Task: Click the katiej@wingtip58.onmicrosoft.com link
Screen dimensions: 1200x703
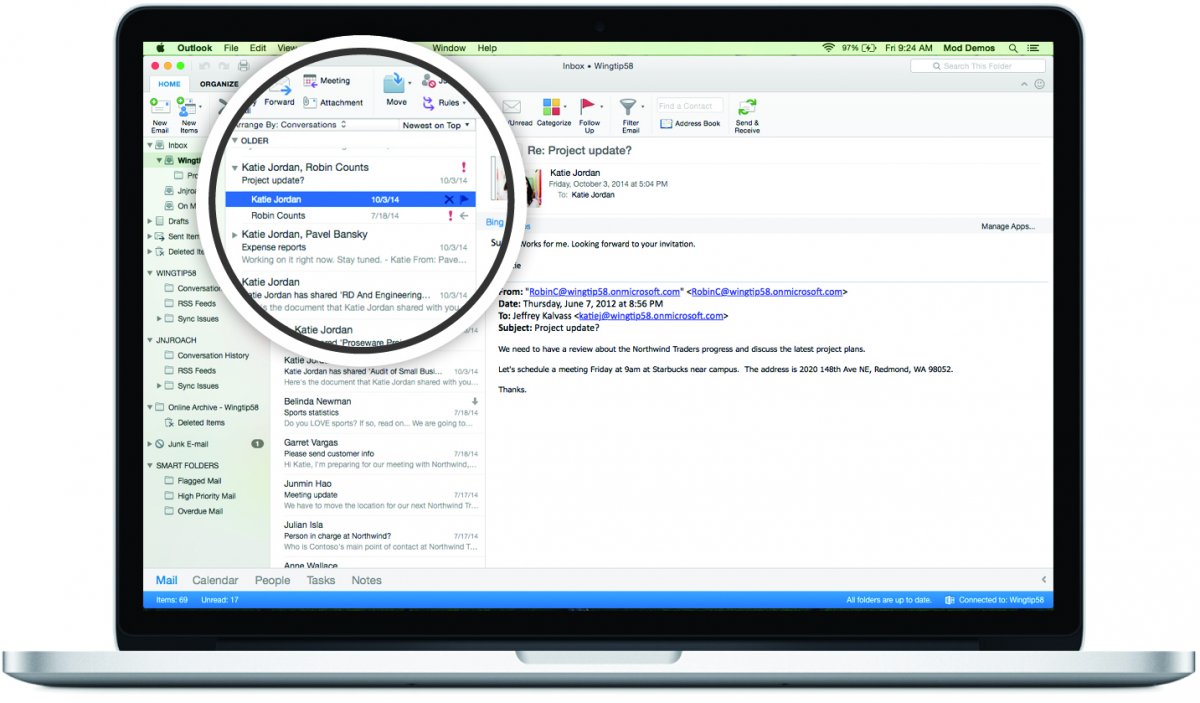Action: [650, 315]
